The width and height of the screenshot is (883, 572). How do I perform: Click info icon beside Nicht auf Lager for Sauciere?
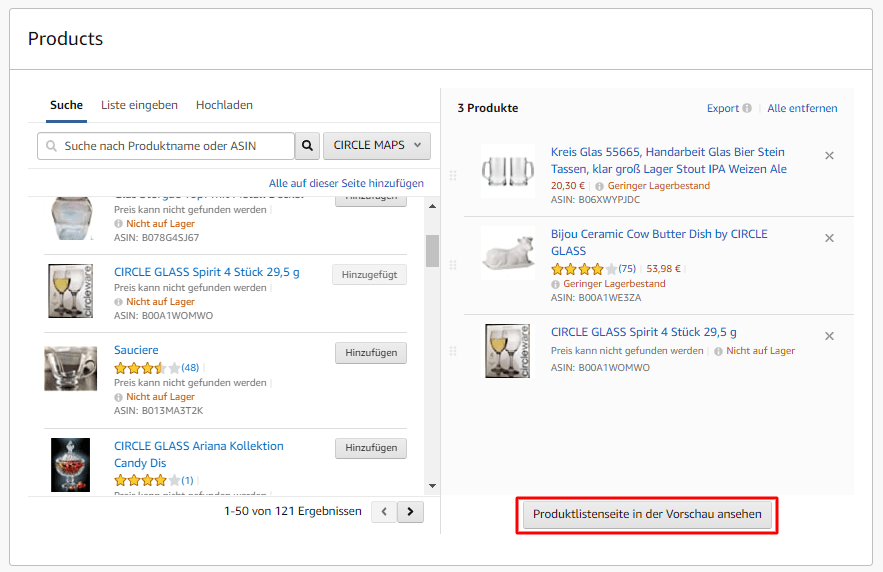118,397
